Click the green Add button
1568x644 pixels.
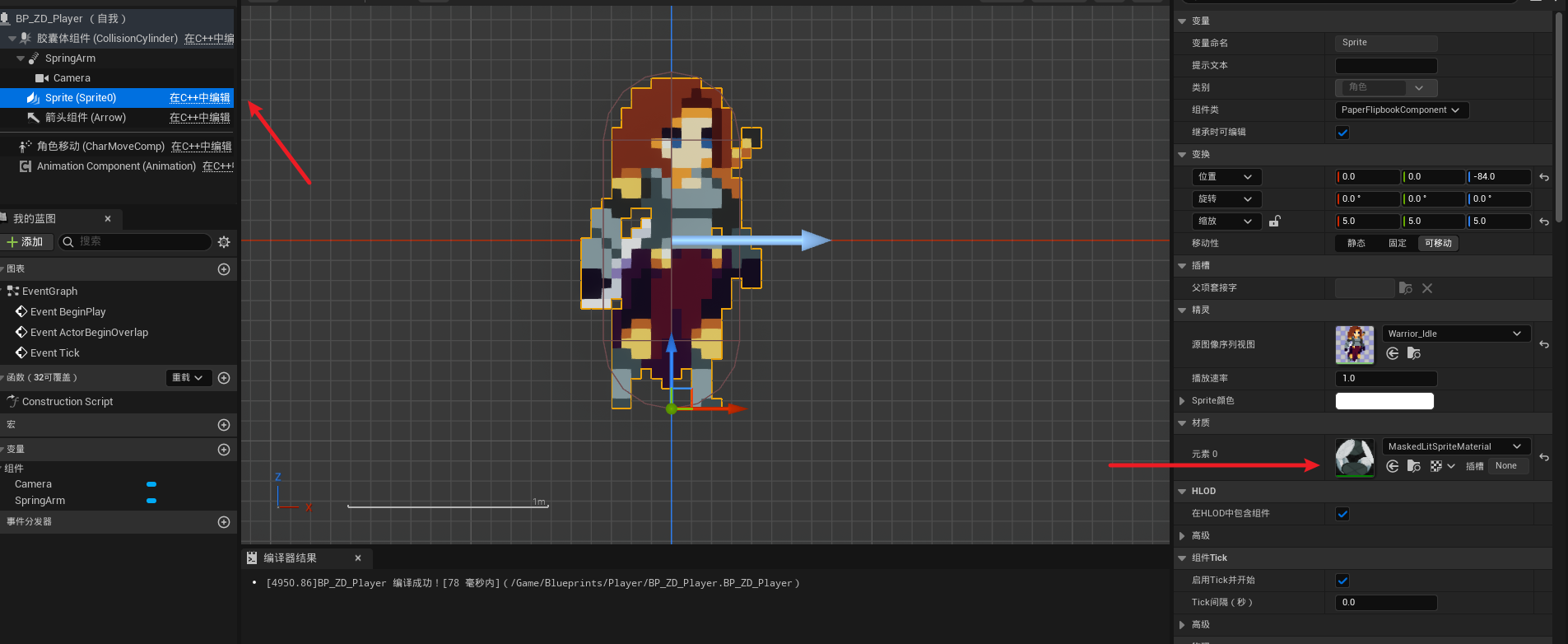[x=26, y=242]
